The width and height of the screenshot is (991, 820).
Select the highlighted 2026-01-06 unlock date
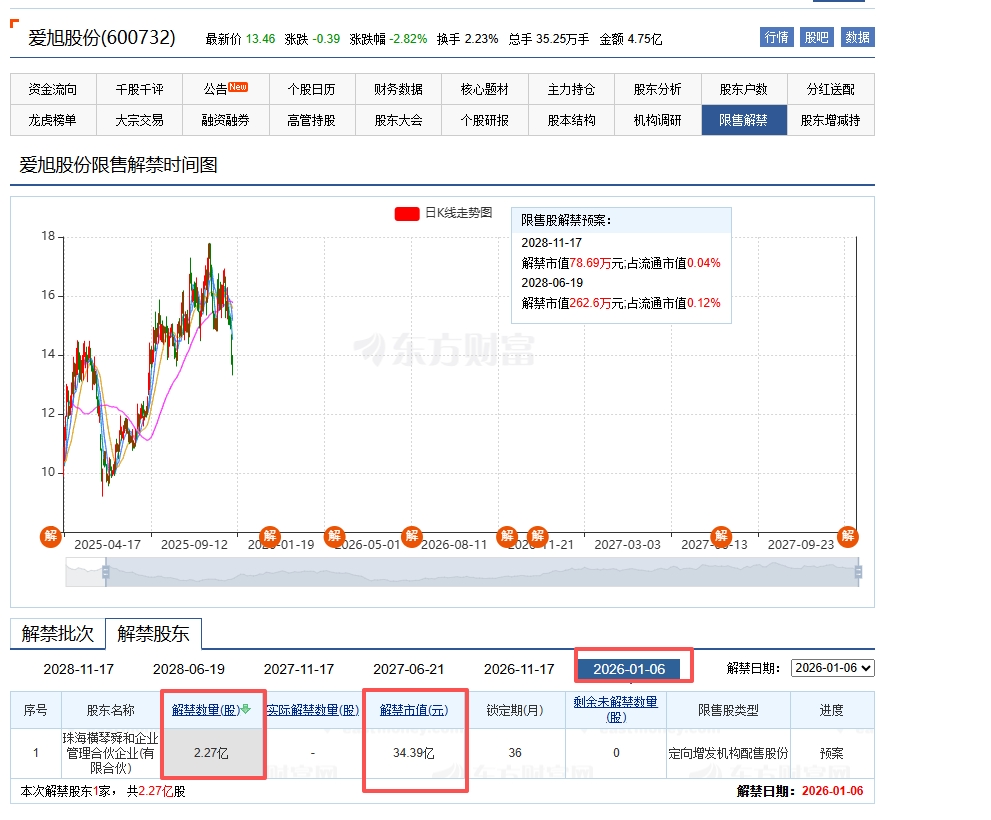point(629,669)
